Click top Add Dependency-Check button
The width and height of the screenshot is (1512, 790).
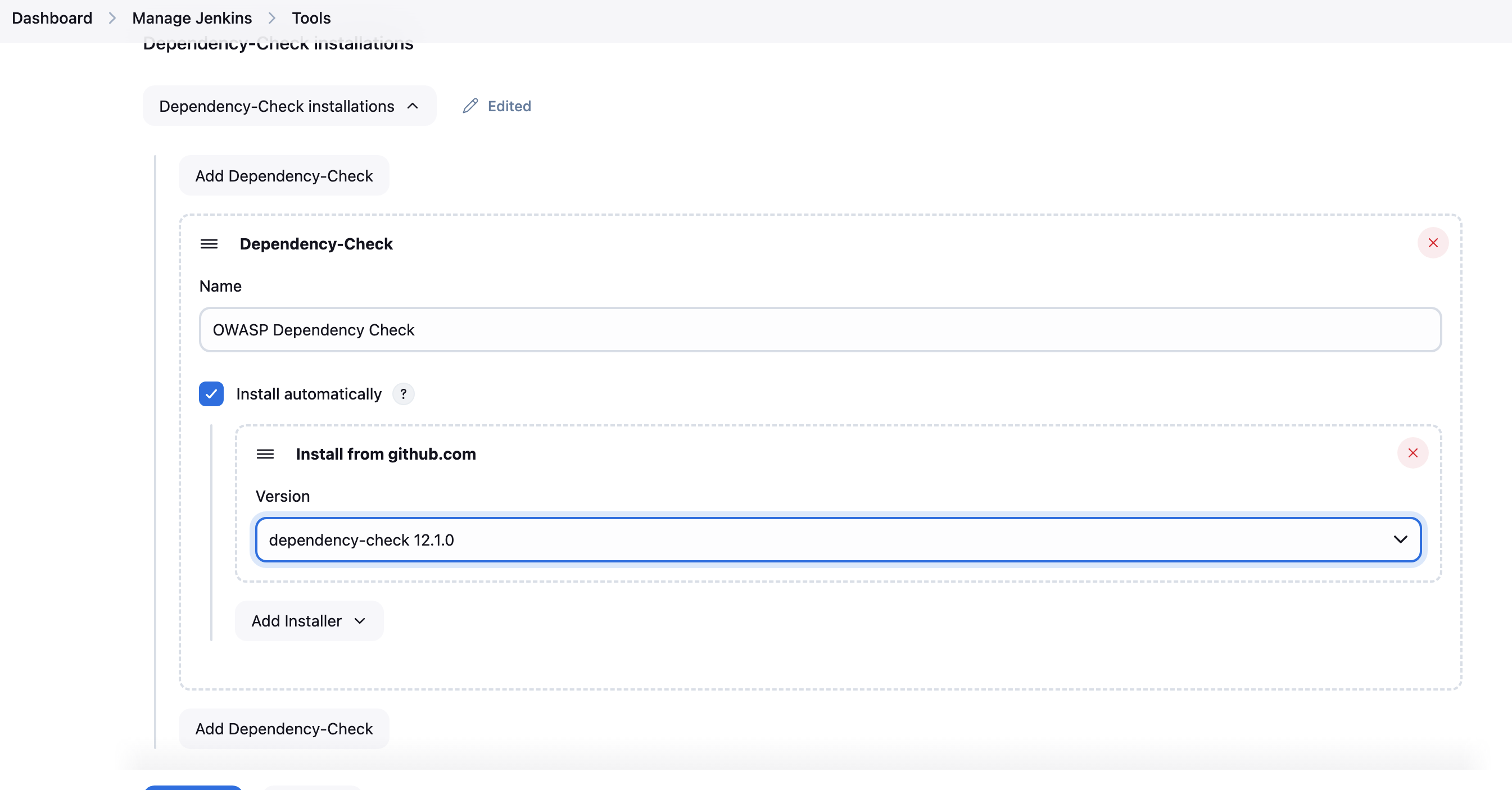(283, 175)
